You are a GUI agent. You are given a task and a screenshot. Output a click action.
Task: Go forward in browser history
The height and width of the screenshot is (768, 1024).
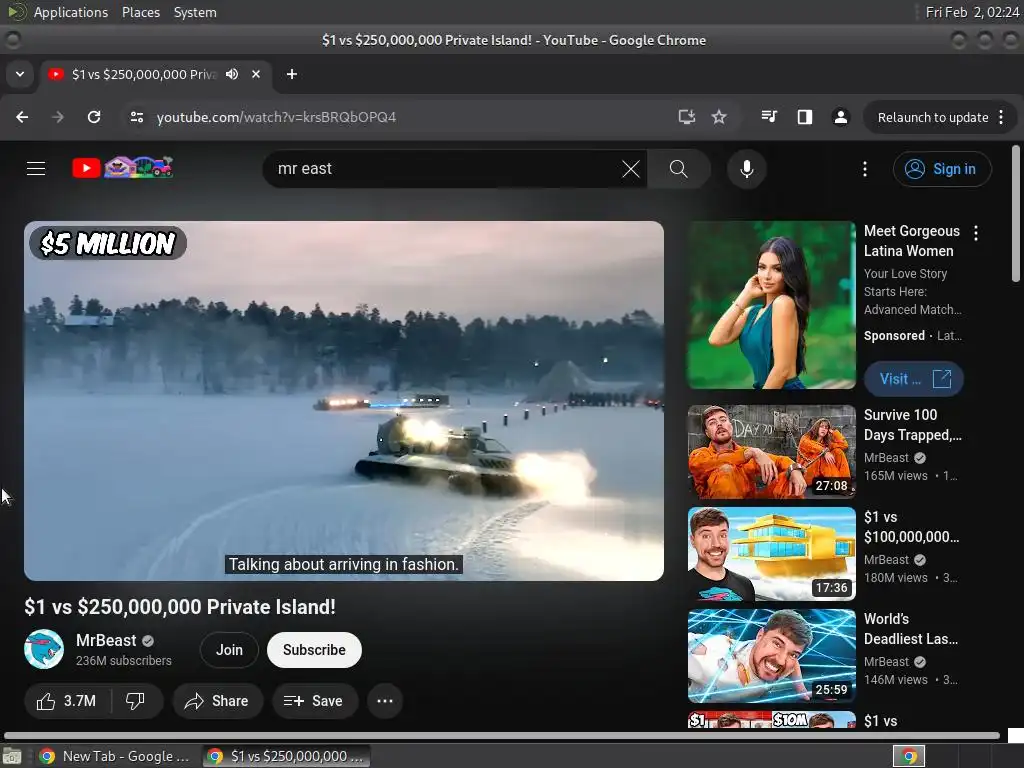[x=58, y=117]
